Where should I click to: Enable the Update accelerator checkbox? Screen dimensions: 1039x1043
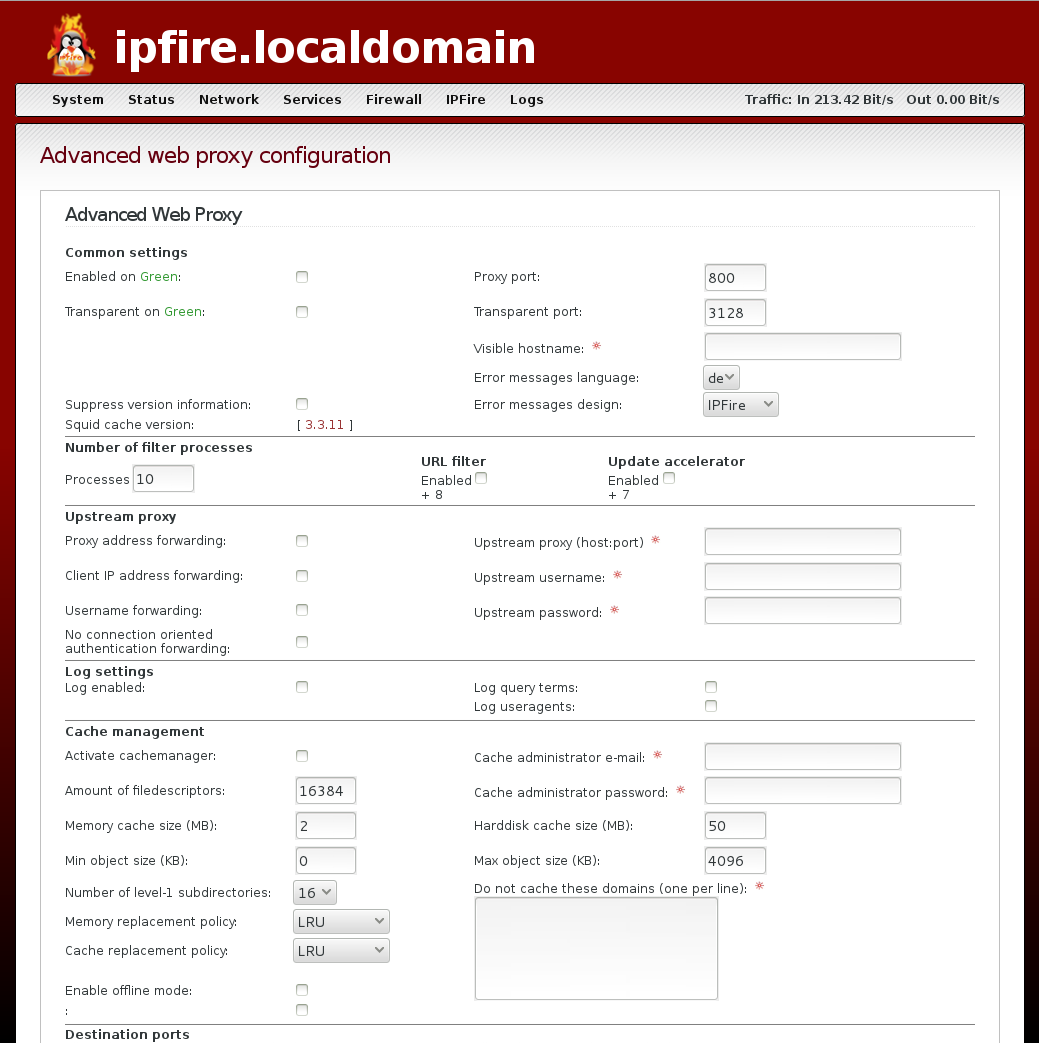[669, 478]
